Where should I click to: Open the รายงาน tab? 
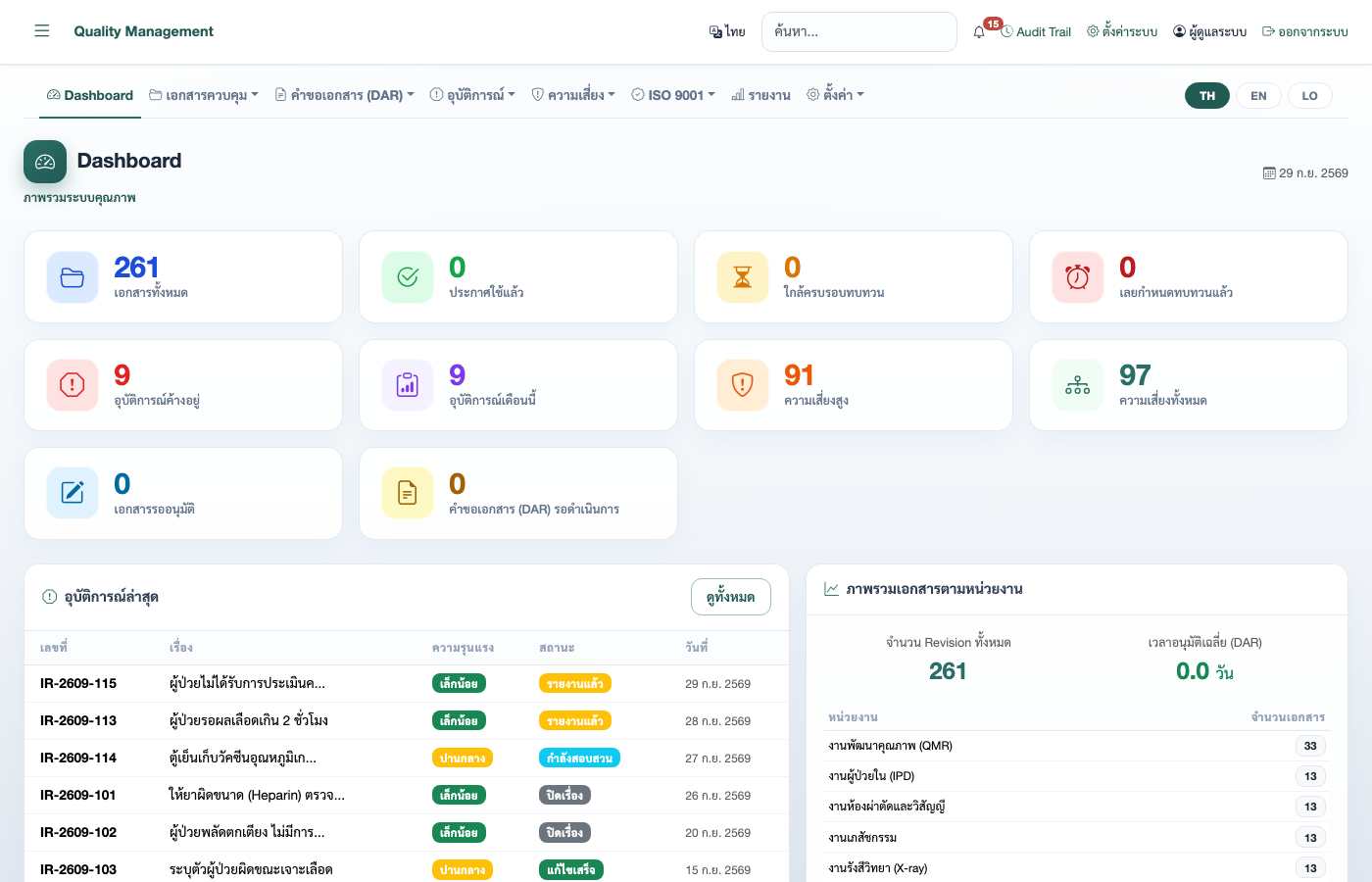coord(760,95)
